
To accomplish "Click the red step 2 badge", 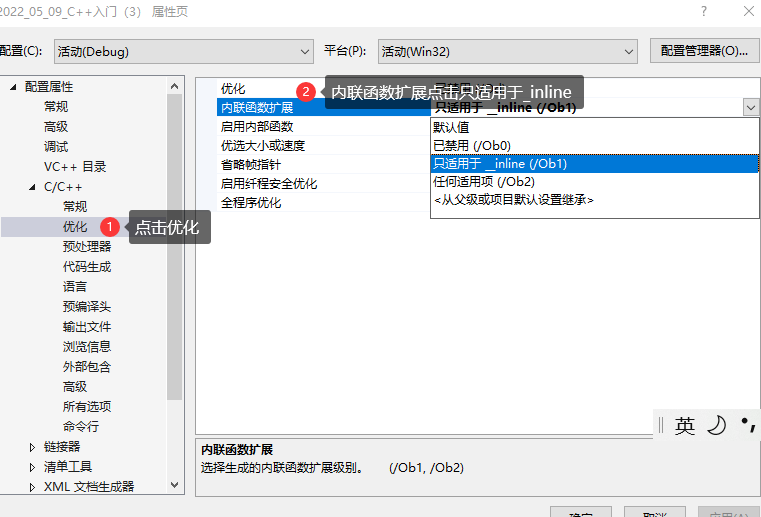I will click(x=306, y=92).
